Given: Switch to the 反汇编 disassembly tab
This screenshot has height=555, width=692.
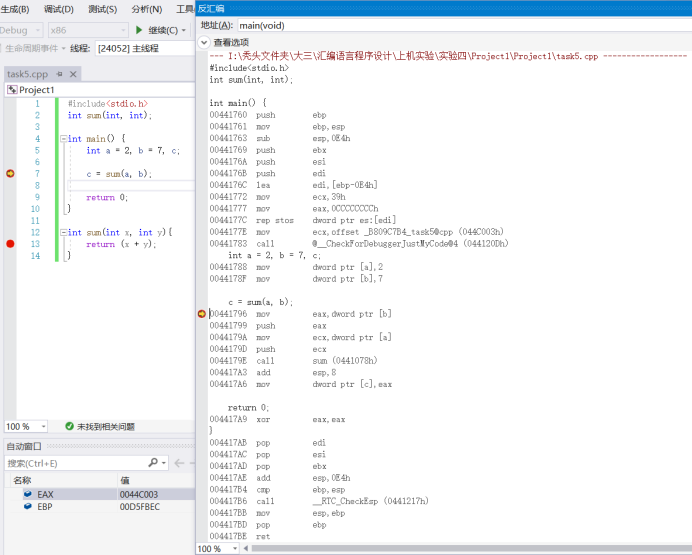Looking at the screenshot, I should (x=211, y=8).
